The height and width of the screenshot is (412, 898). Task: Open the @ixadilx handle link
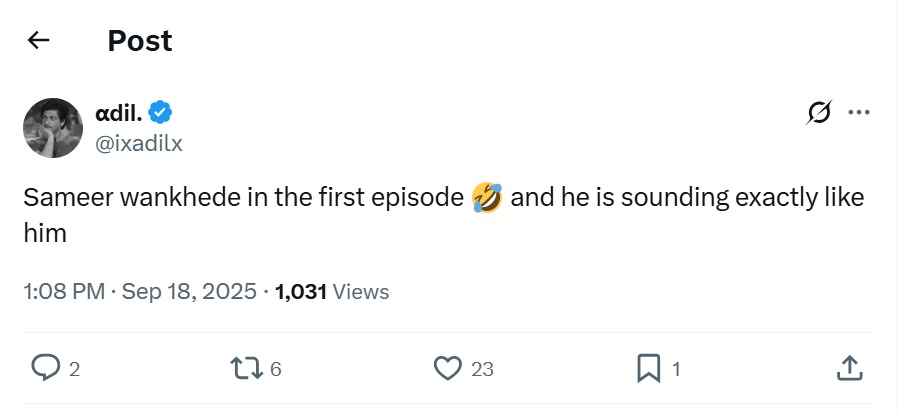137,142
